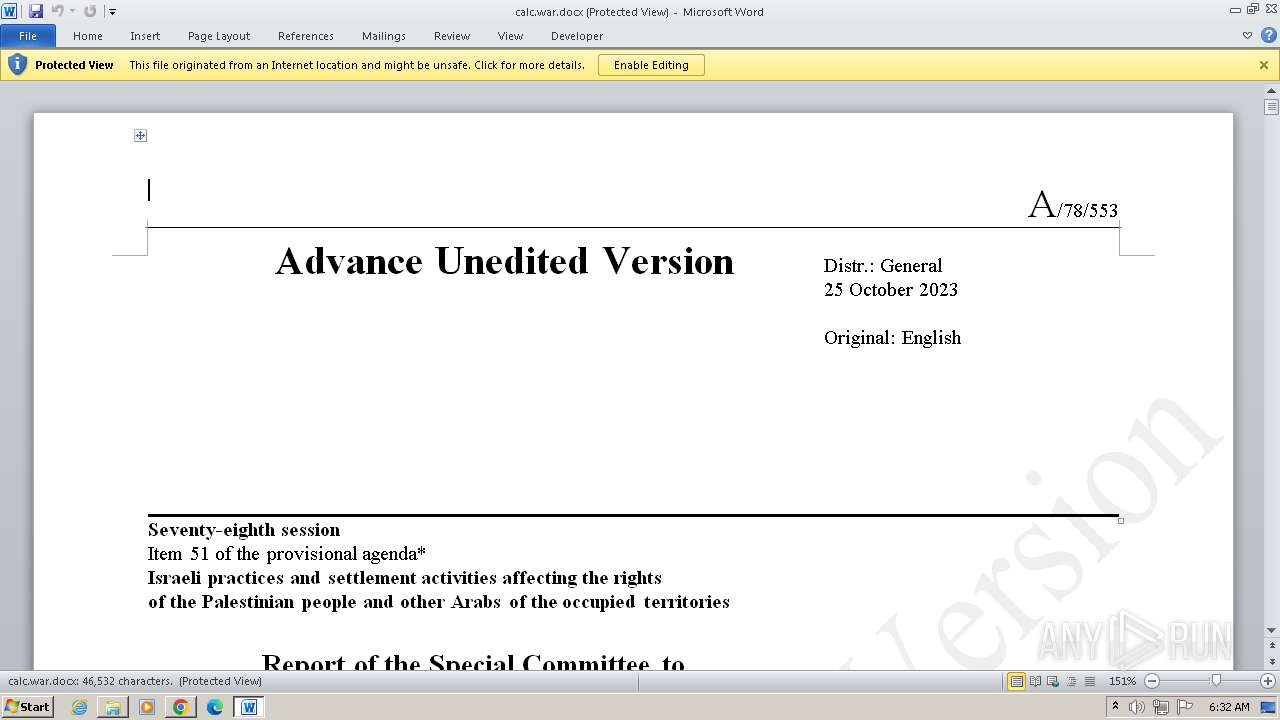Click the Previous Page double-arrow button
The height and width of the screenshot is (720, 1280).
1271,643
